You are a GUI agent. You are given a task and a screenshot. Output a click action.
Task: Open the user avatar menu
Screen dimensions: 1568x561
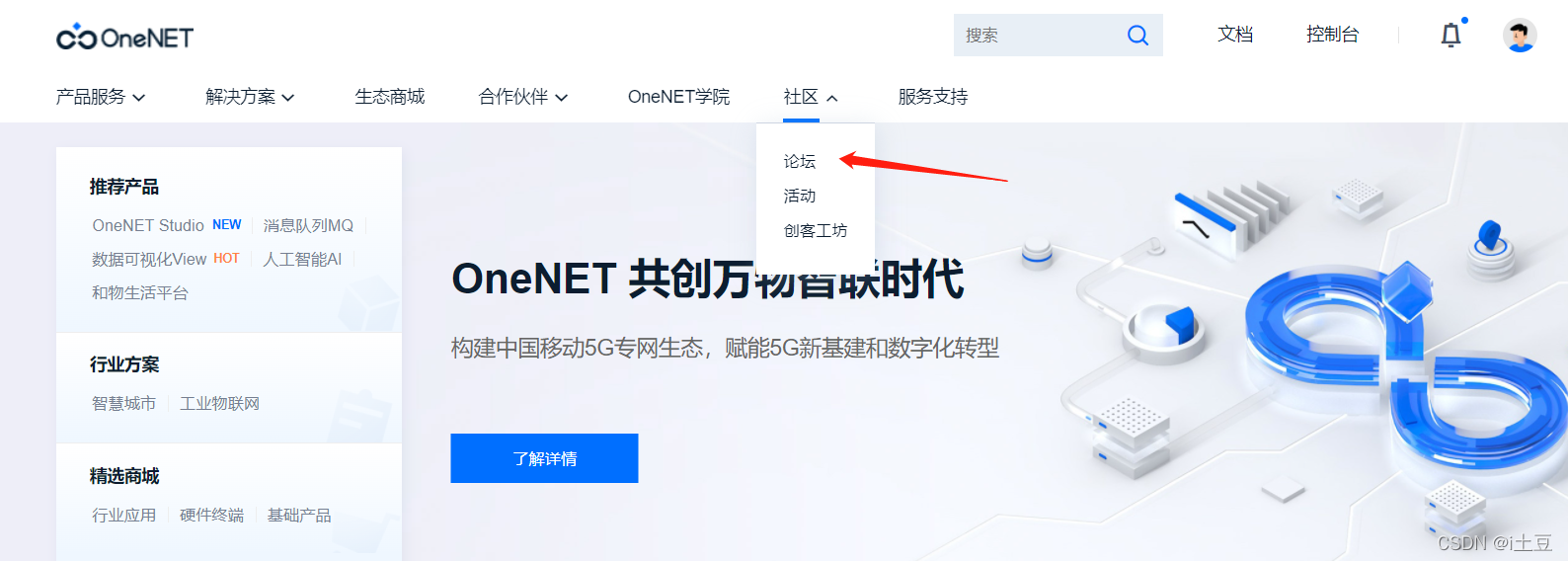(1519, 36)
